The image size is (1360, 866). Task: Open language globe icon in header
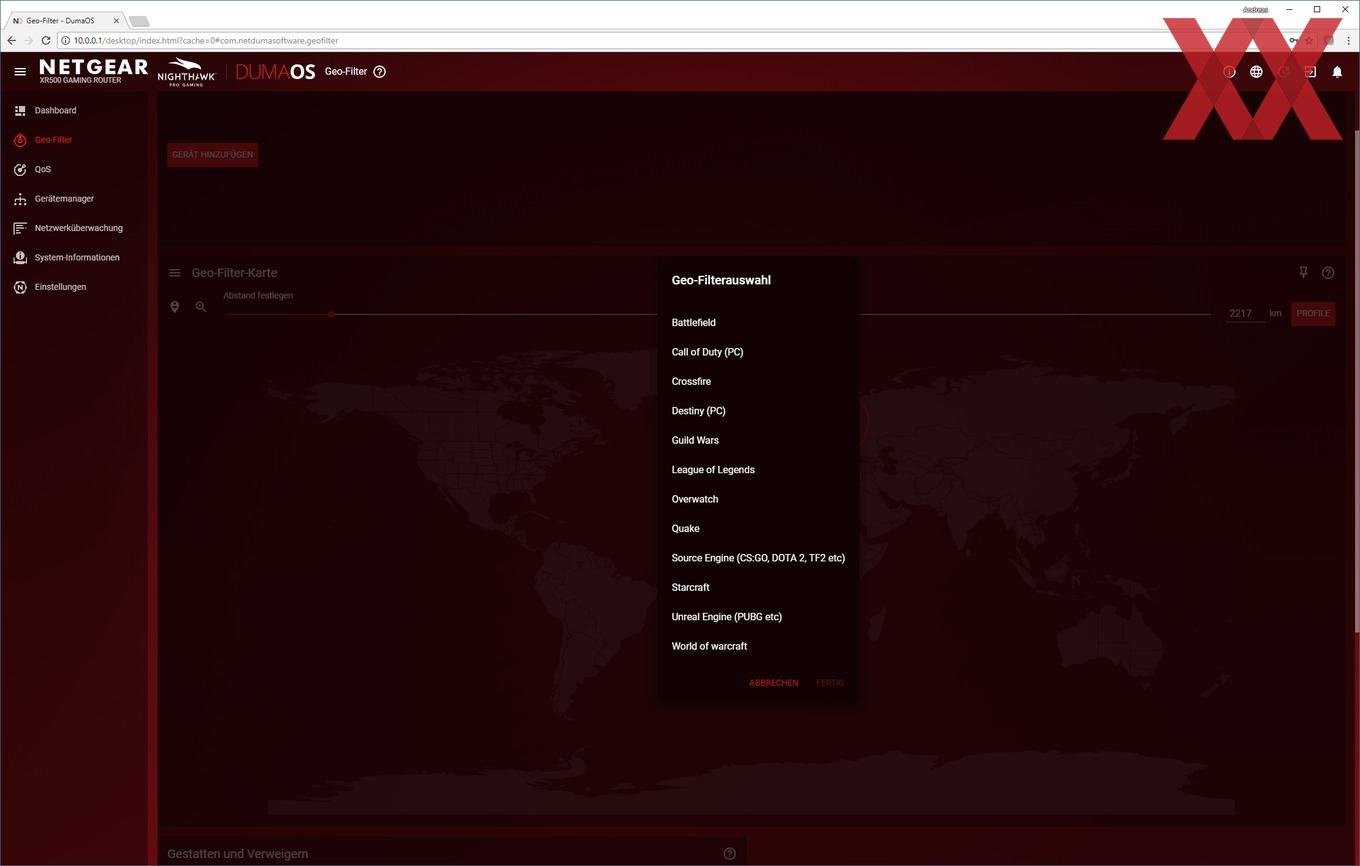tap(1256, 72)
